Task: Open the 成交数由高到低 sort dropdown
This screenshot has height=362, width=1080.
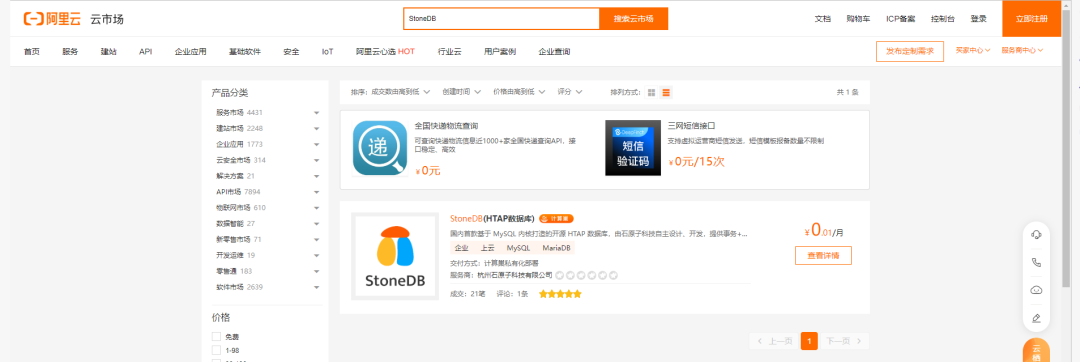Action: pos(391,92)
